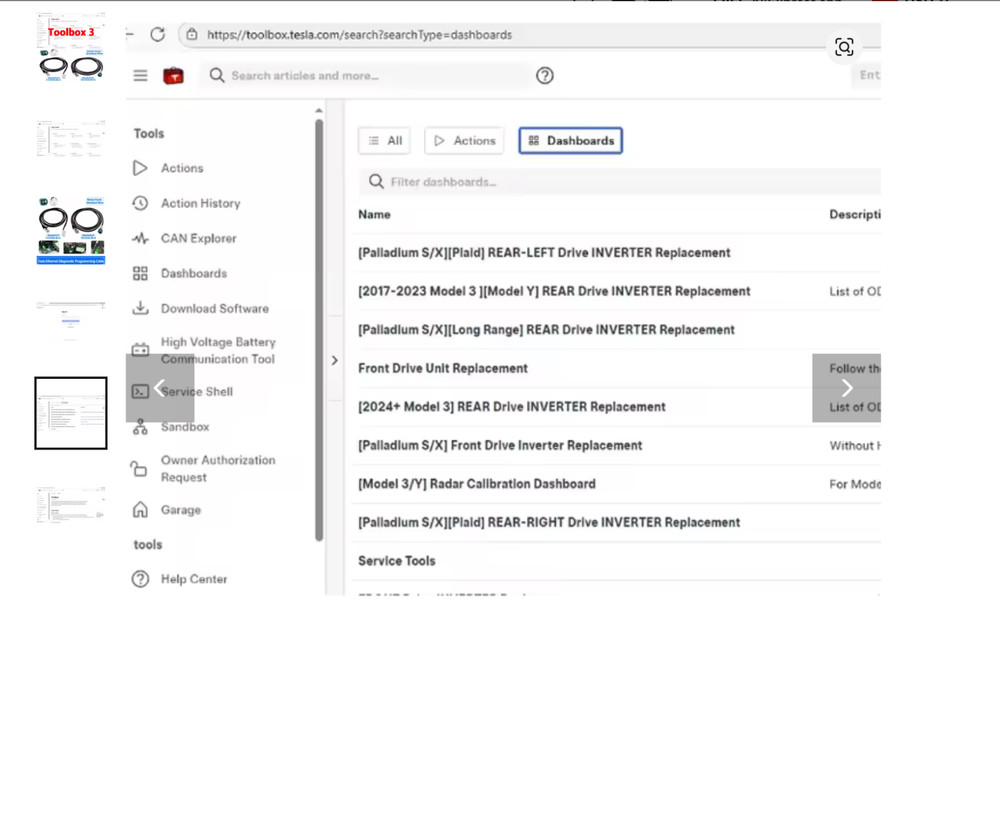
Task: Click the Owner Authorization lock icon
Action: coord(139,469)
